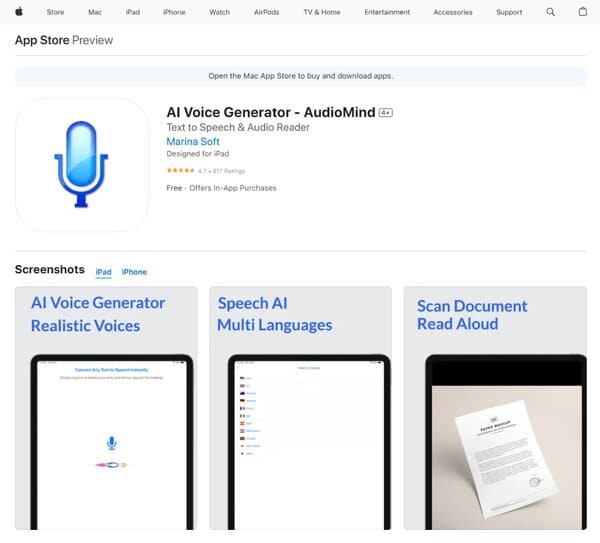Click the app title AI Voice Generator - AudioMind
Image resolution: width=600 pixels, height=543 pixels.
(271, 113)
